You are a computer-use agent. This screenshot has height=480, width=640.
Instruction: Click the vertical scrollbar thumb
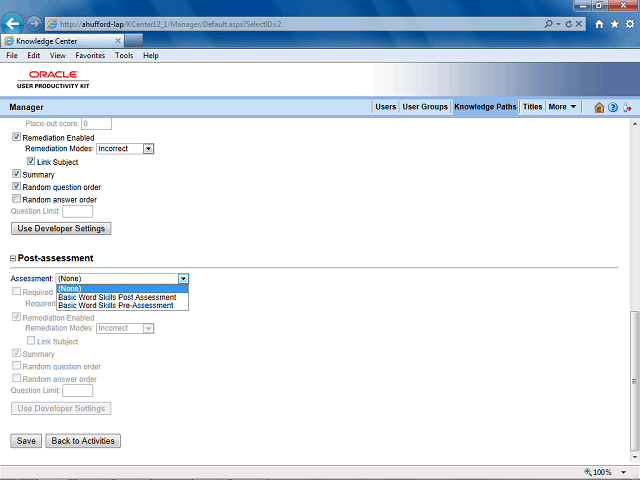click(635, 381)
